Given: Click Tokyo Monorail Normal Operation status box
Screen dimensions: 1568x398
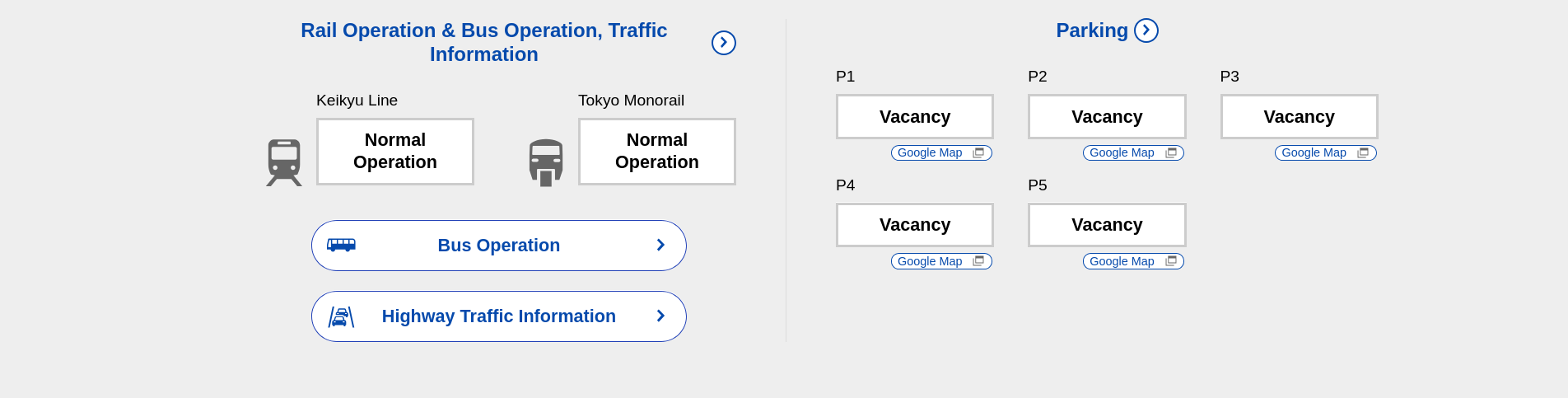Looking at the screenshot, I should 657,152.
